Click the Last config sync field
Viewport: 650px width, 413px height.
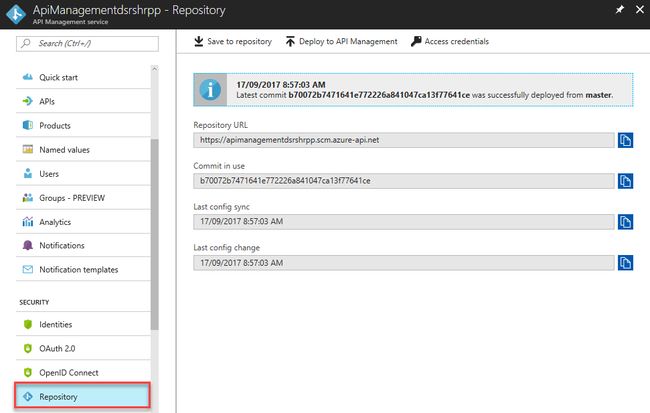[x=404, y=222]
